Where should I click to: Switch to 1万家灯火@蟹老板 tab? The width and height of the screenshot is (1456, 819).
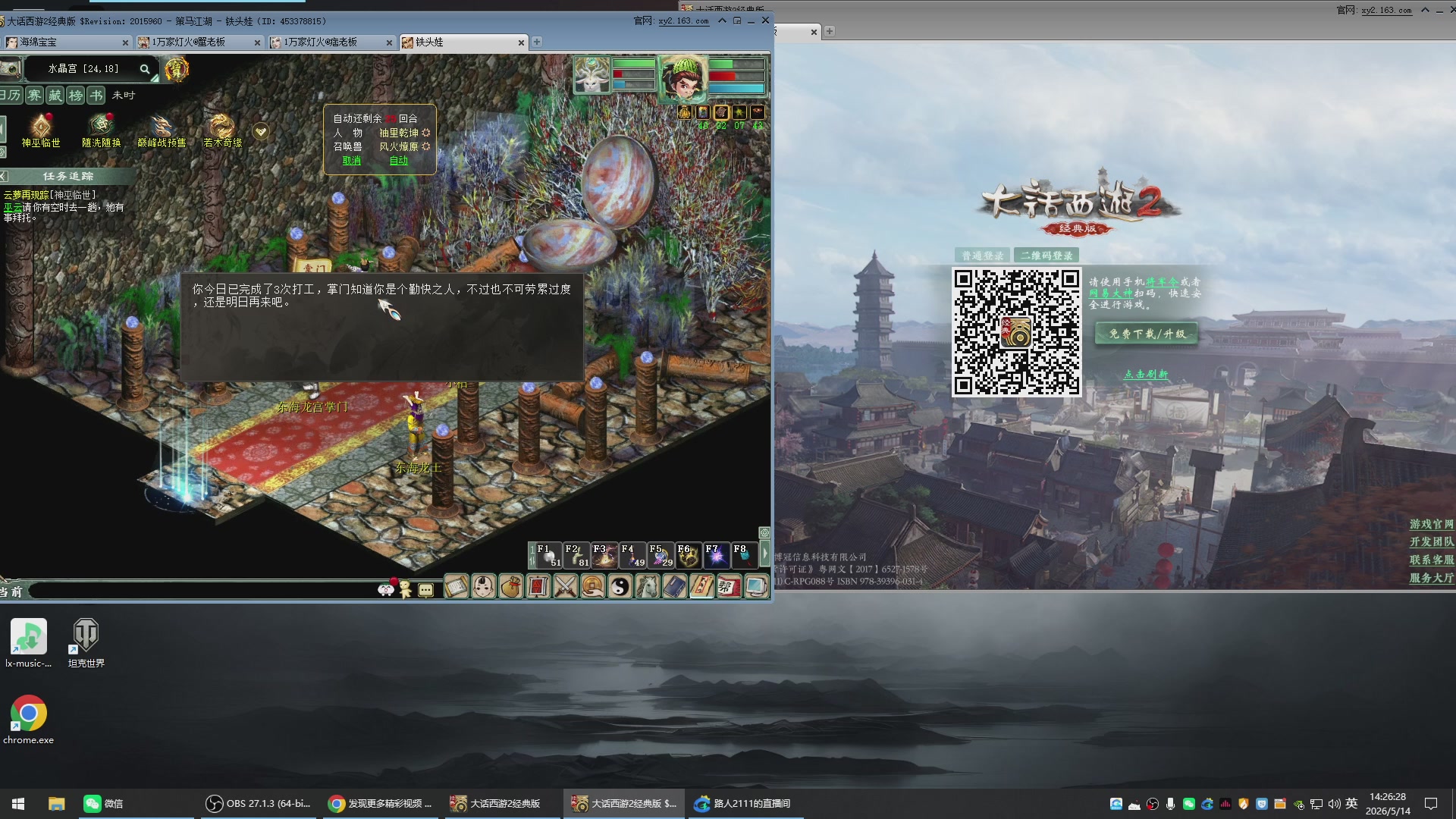coord(199,42)
